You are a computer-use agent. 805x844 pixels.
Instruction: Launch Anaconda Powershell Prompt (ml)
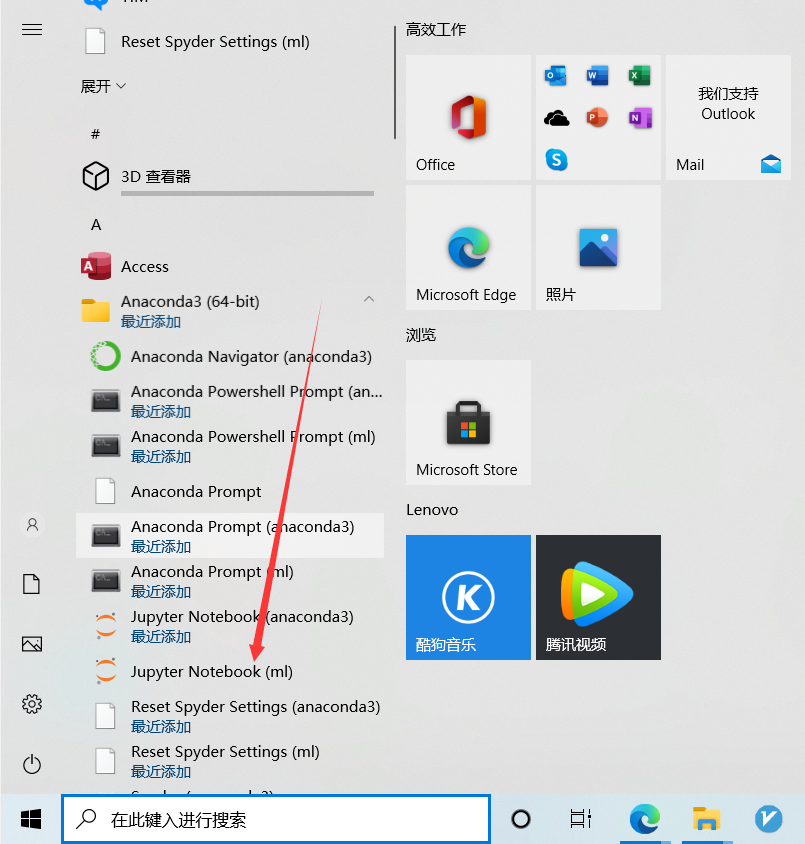[229, 446]
